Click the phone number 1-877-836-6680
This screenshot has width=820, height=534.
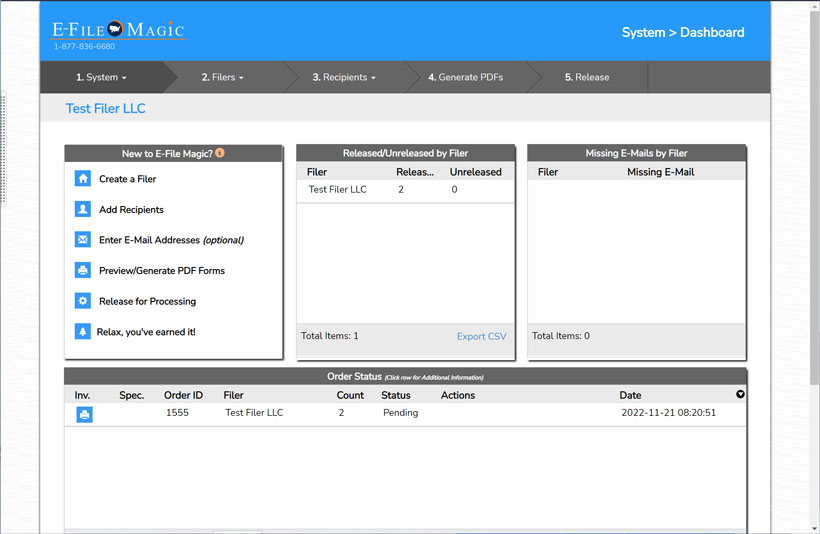point(84,46)
